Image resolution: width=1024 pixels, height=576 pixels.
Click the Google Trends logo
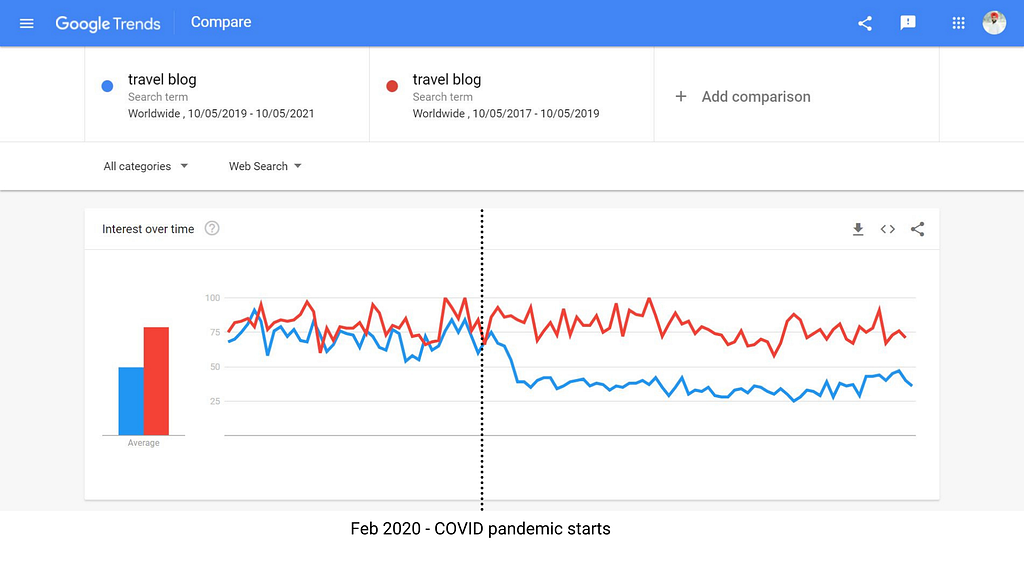tap(108, 23)
